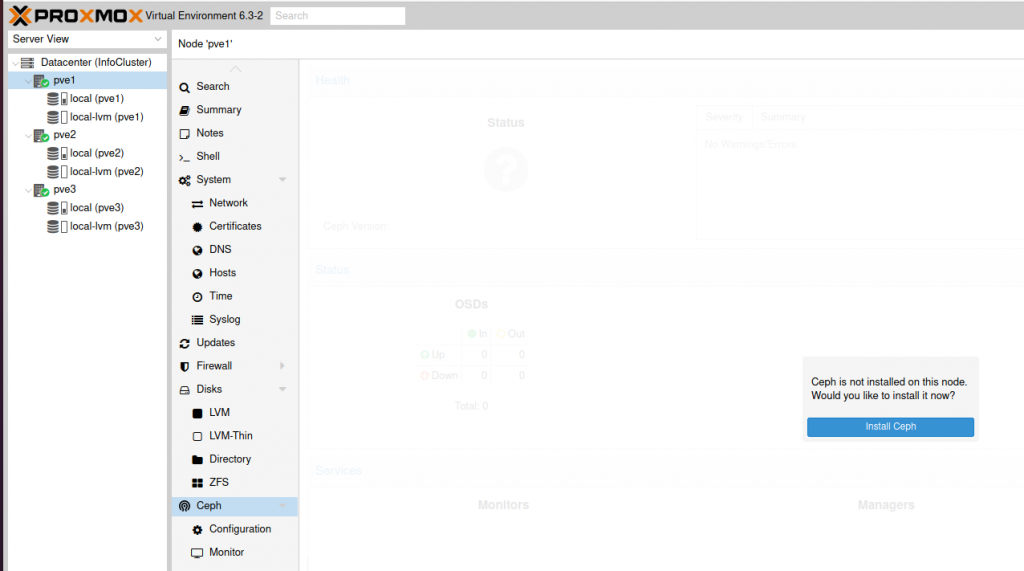The height and width of the screenshot is (571, 1024).
Task: Collapse the pve3 tree node
Action: (x=28, y=191)
